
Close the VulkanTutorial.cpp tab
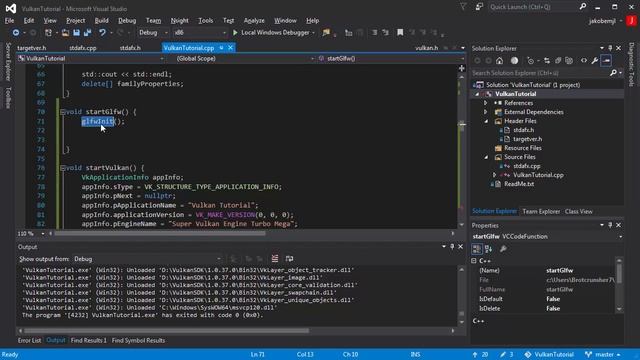[231, 48]
